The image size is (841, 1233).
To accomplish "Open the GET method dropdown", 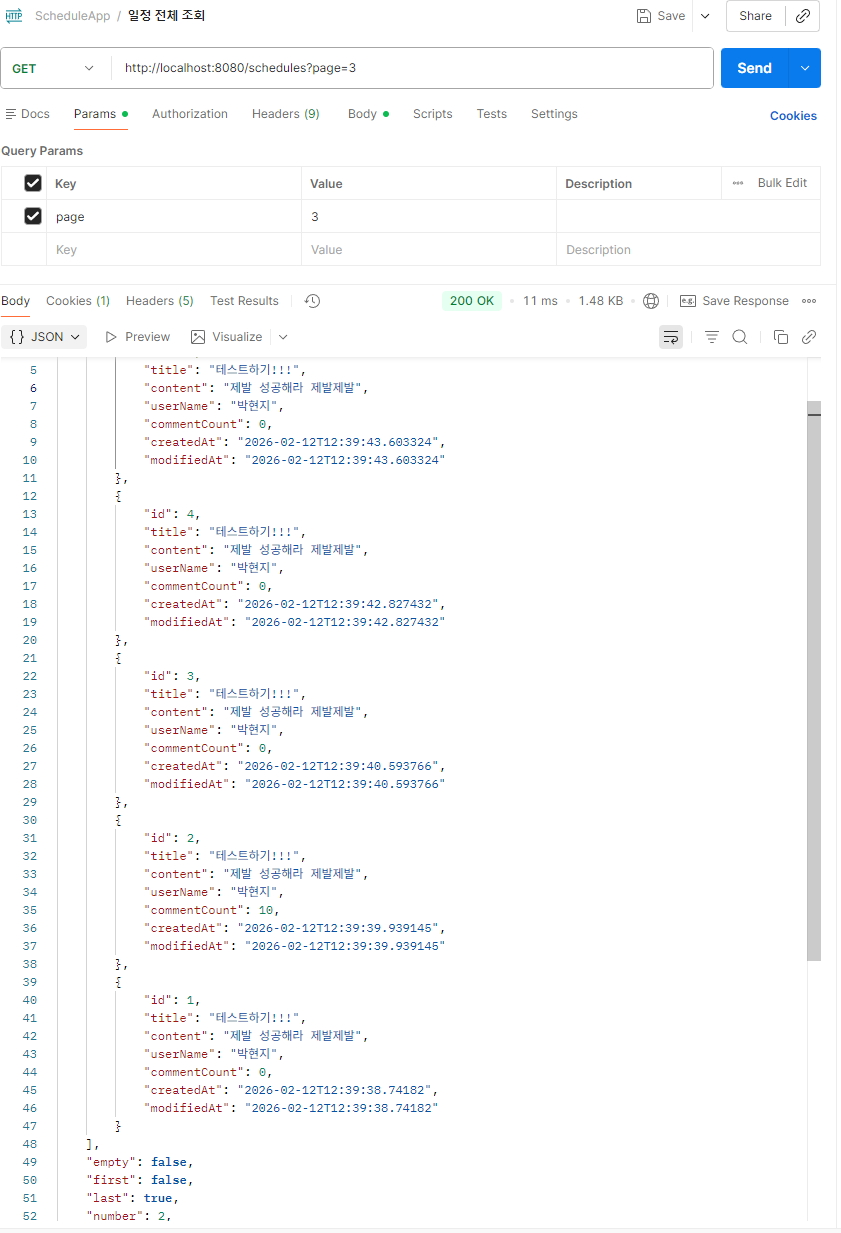I will click(x=53, y=68).
